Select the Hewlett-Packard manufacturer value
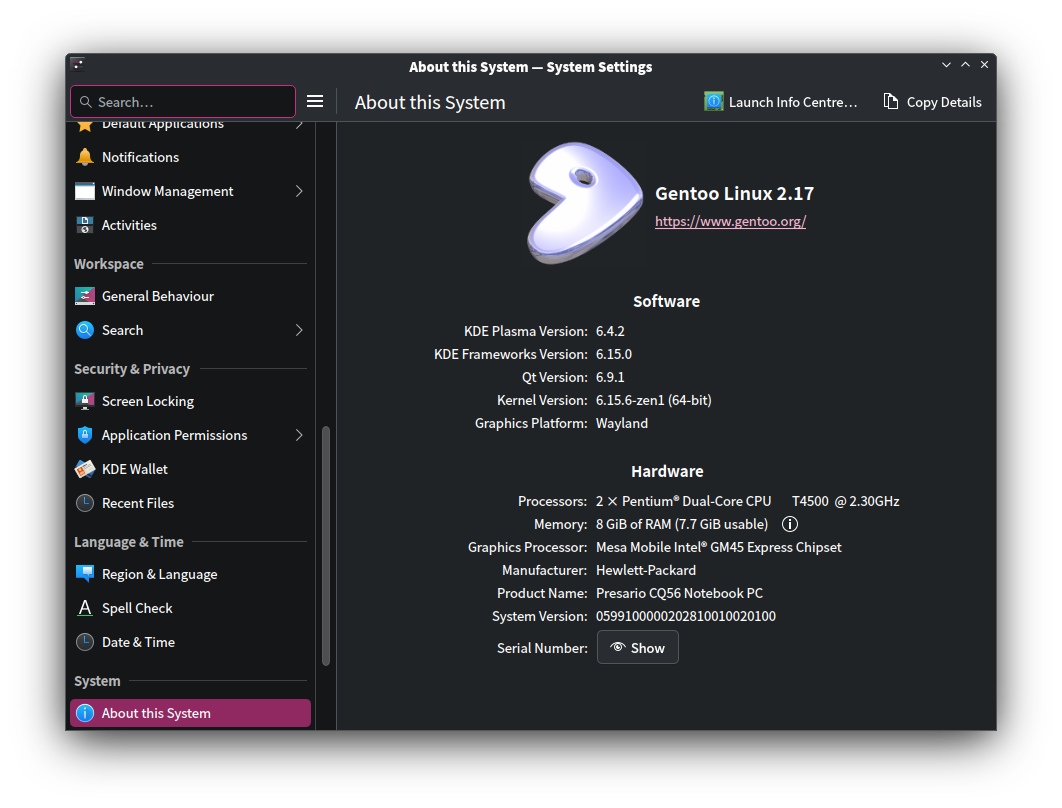Screen dimensions: 1062x808 click(646, 570)
